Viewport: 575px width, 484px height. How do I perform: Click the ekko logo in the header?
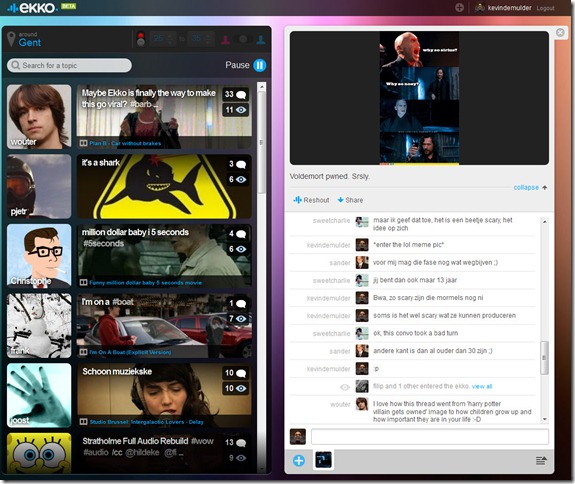click(x=32, y=8)
